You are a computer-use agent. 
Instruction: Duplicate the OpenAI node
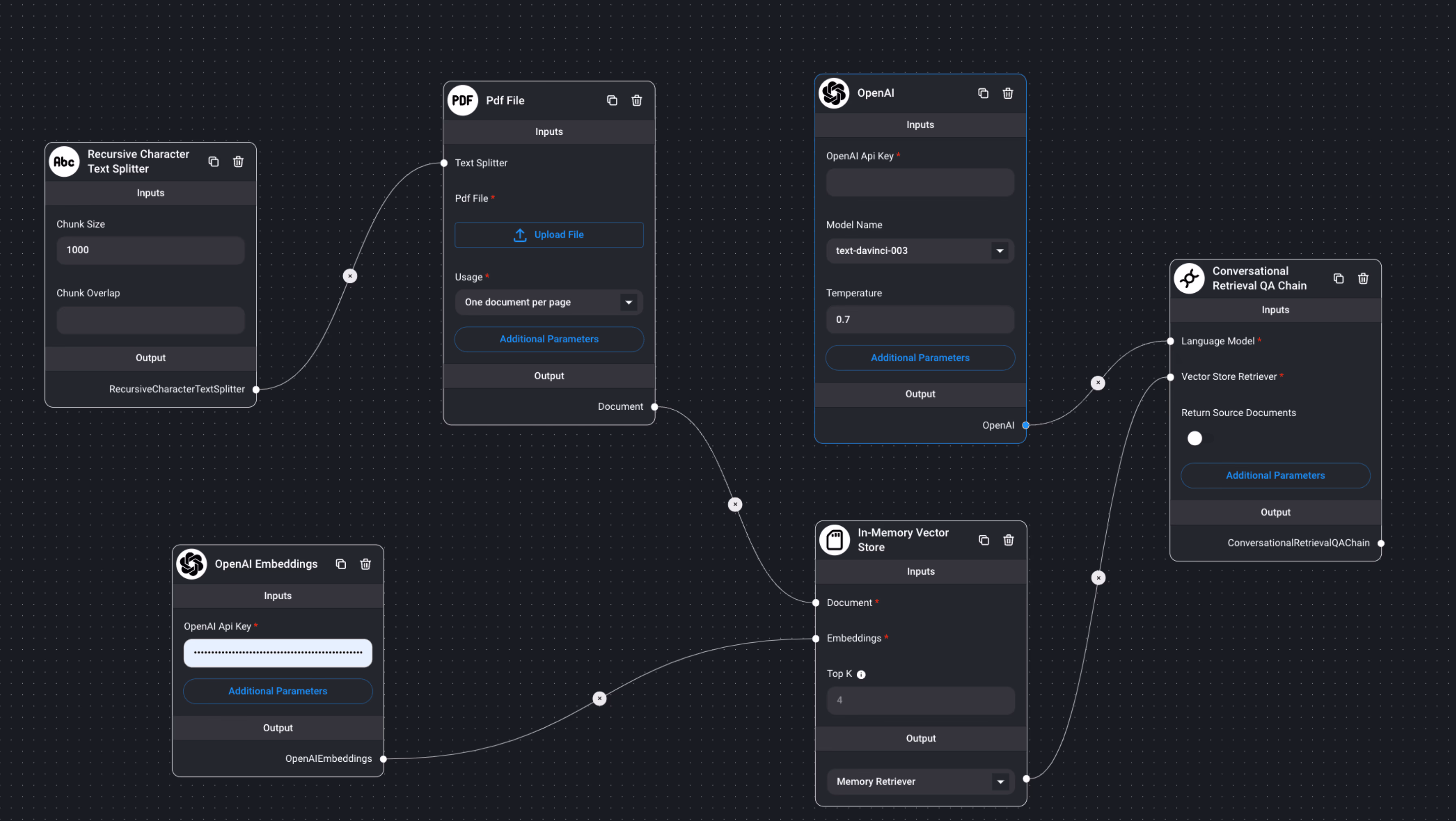click(x=983, y=93)
